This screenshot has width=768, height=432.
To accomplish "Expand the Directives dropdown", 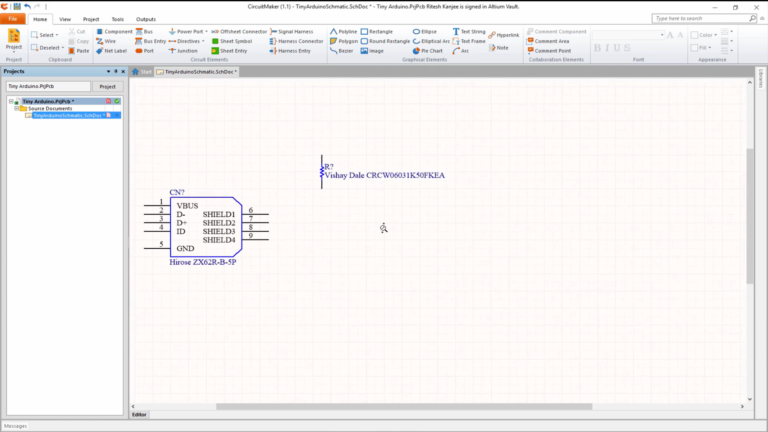I will click(203, 41).
